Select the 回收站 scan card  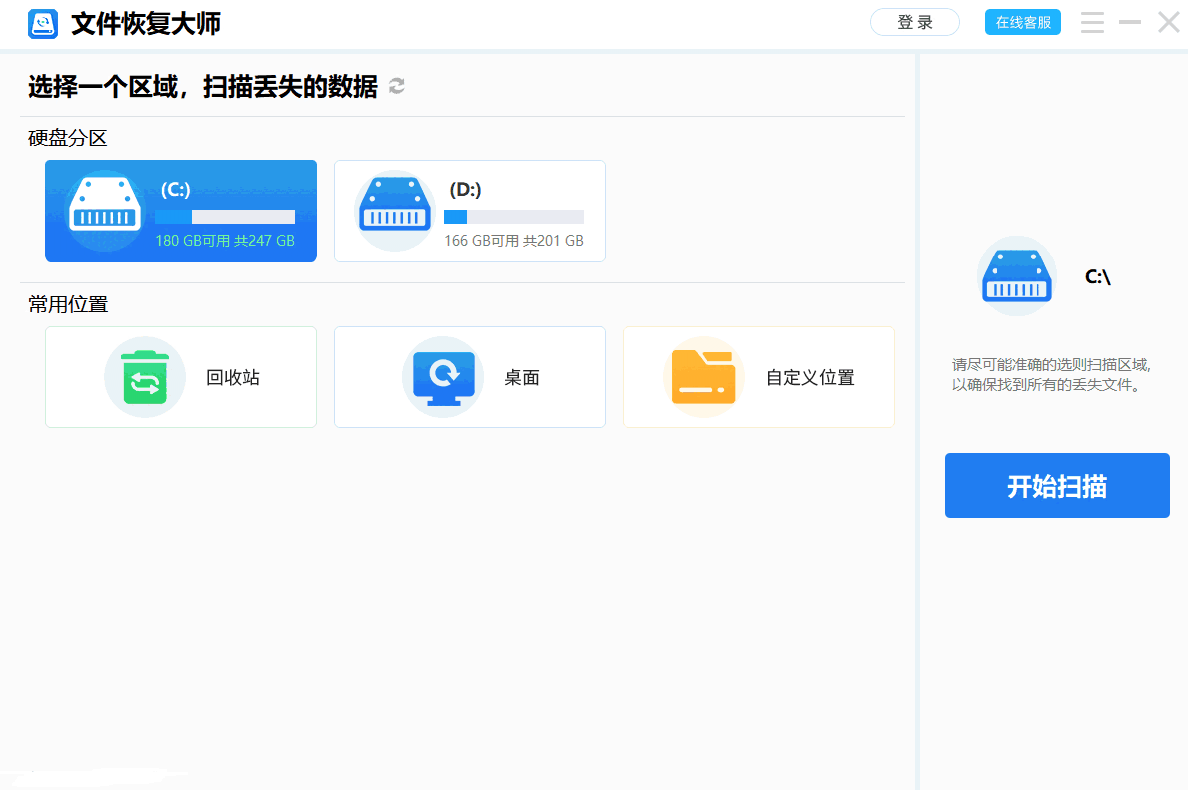click(180, 377)
